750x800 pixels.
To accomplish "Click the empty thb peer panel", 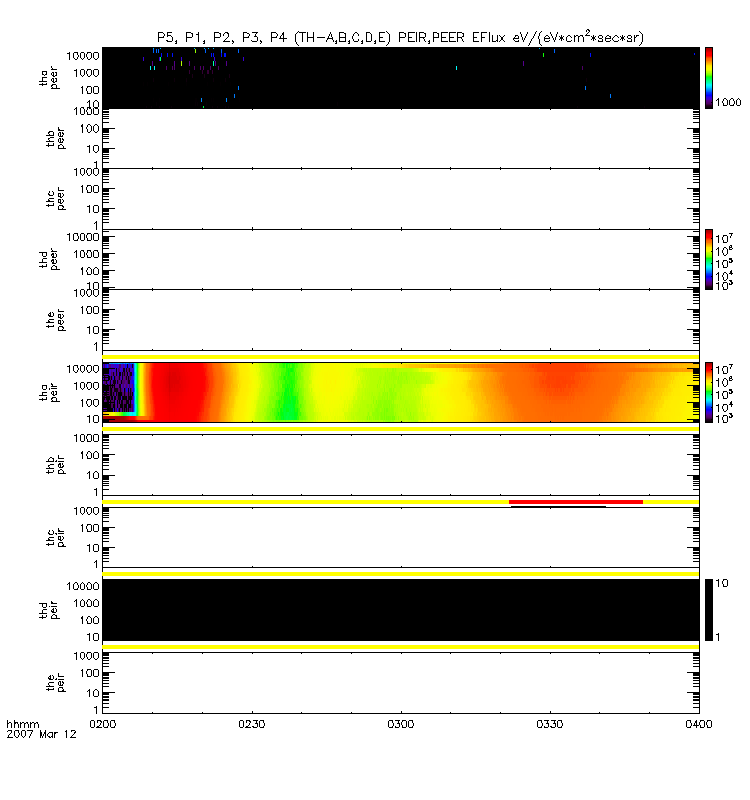I will (x=400, y=138).
